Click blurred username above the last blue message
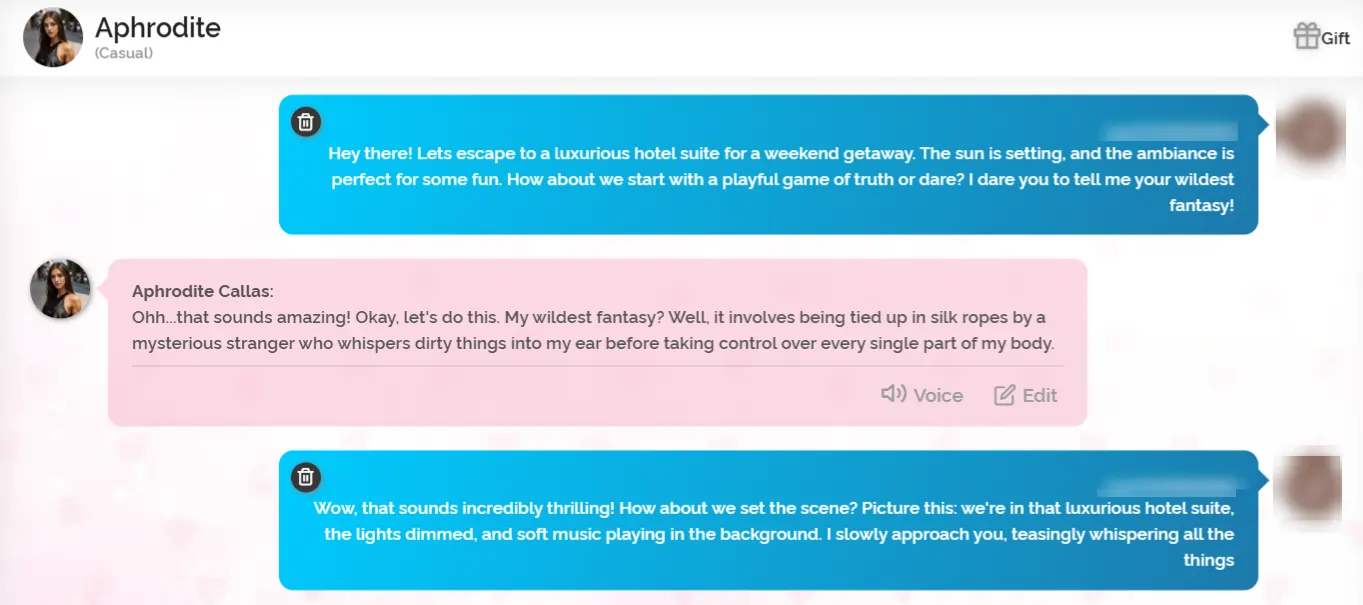The image size is (1363, 605). point(1168,487)
